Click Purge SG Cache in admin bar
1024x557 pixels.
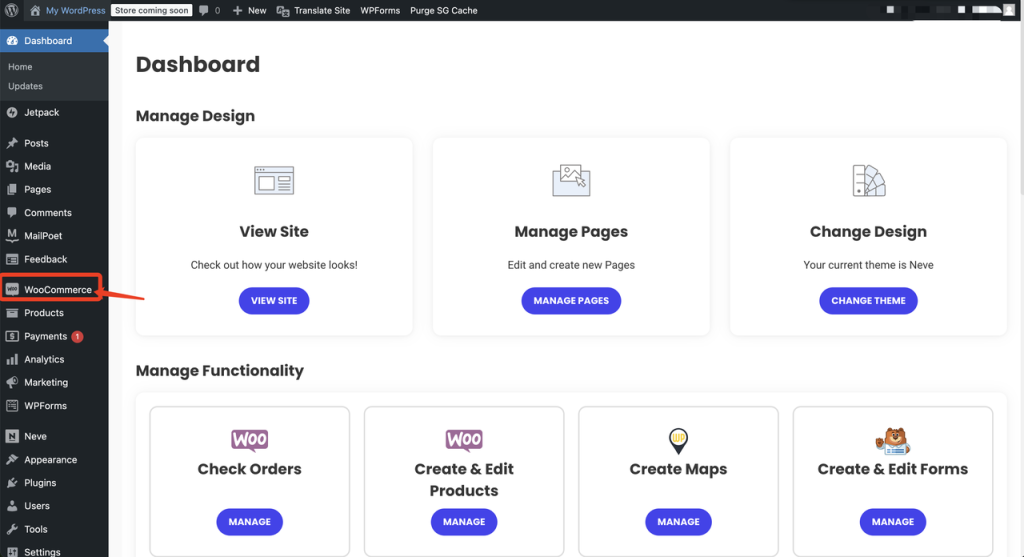444,11
